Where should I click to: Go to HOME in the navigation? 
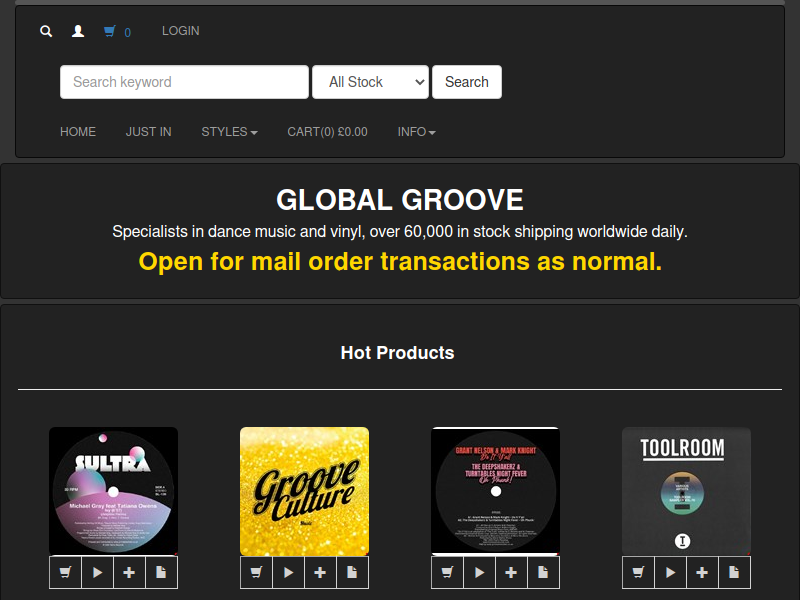78,132
